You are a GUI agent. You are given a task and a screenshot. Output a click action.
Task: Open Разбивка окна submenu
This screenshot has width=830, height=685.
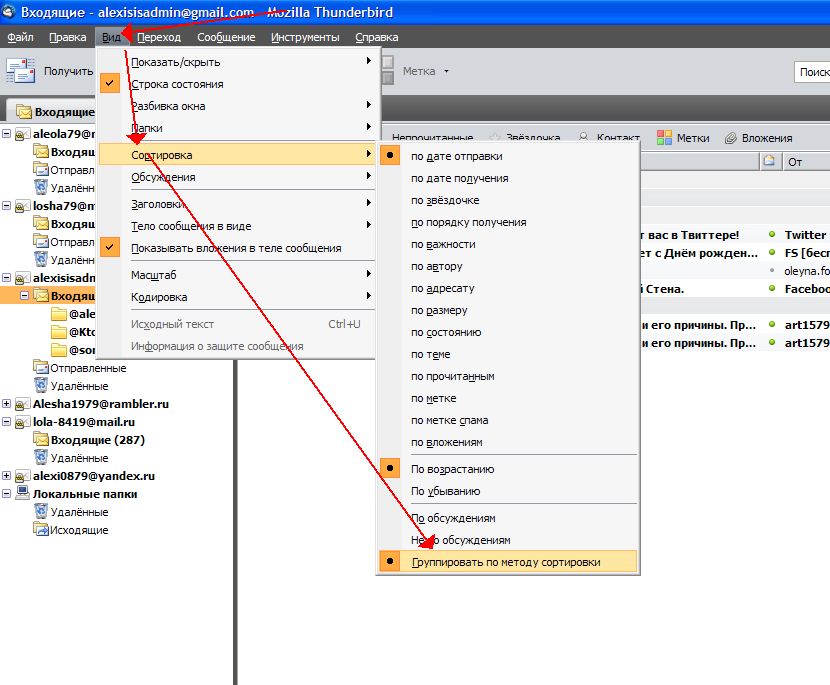pyautogui.click(x=237, y=106)
